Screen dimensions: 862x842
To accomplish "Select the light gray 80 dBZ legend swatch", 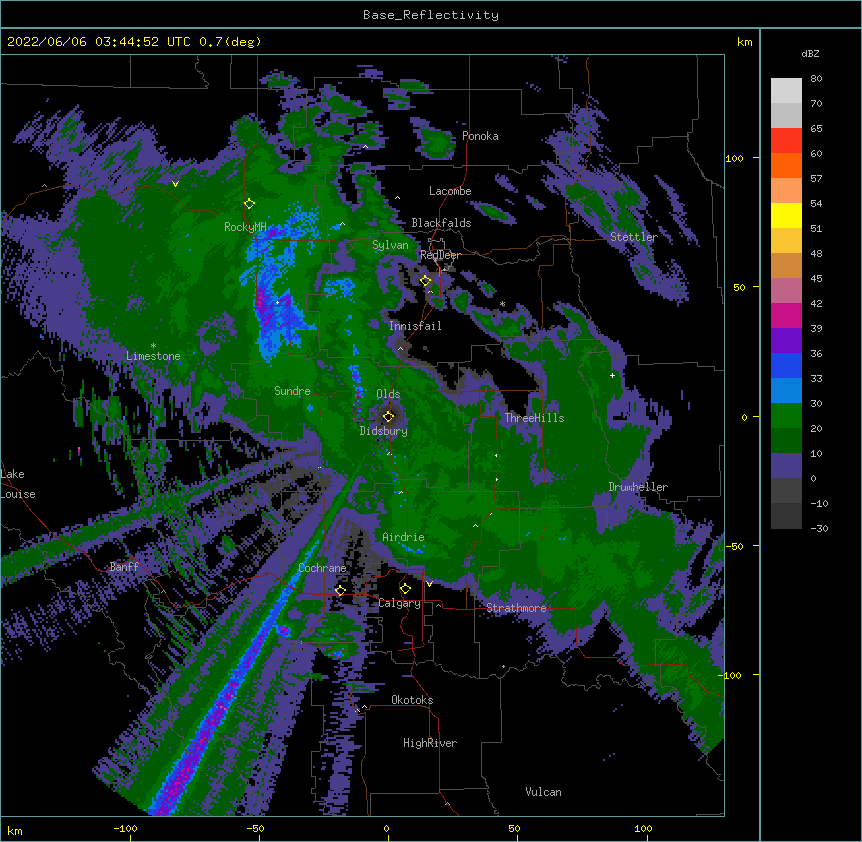I will [786, 90].
